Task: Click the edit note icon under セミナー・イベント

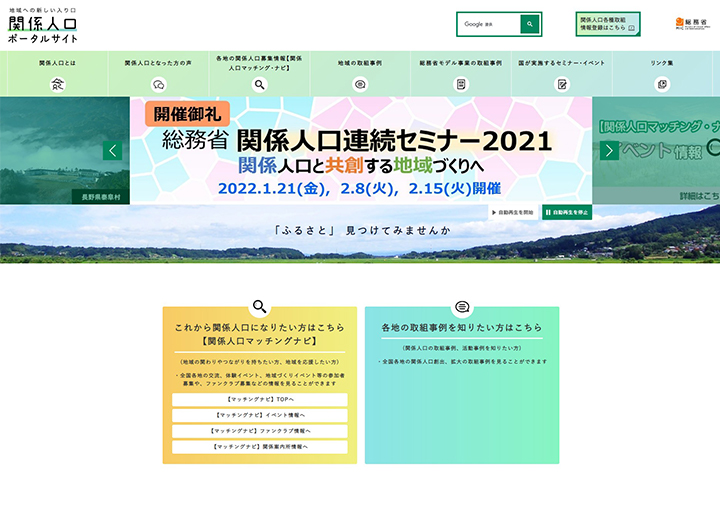Action: pos(562,84)
